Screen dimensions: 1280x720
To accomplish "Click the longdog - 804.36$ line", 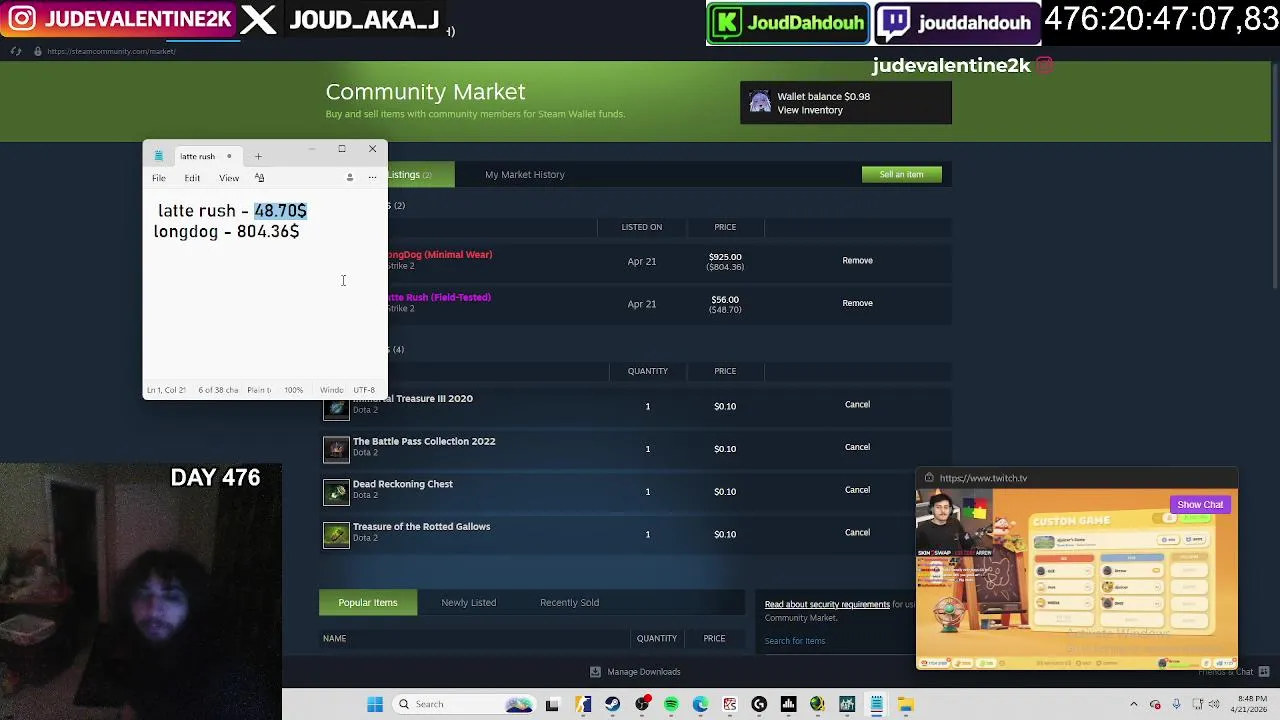I will (226, 232).
